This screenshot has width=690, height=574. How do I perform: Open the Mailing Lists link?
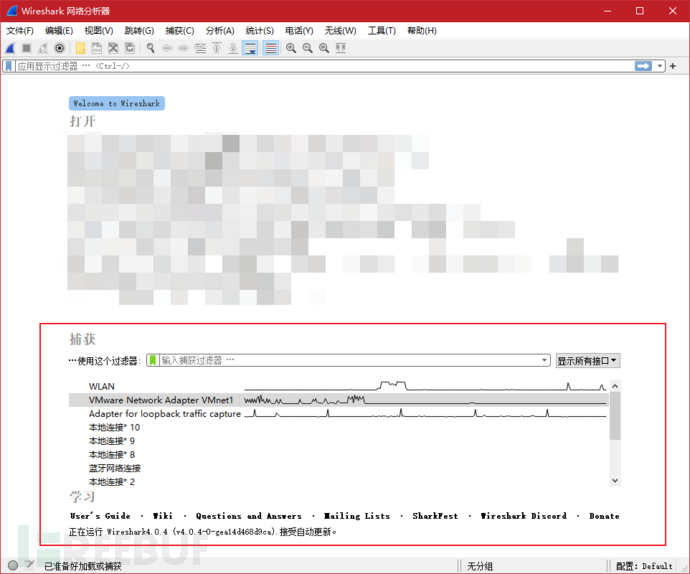pos(357,516)
